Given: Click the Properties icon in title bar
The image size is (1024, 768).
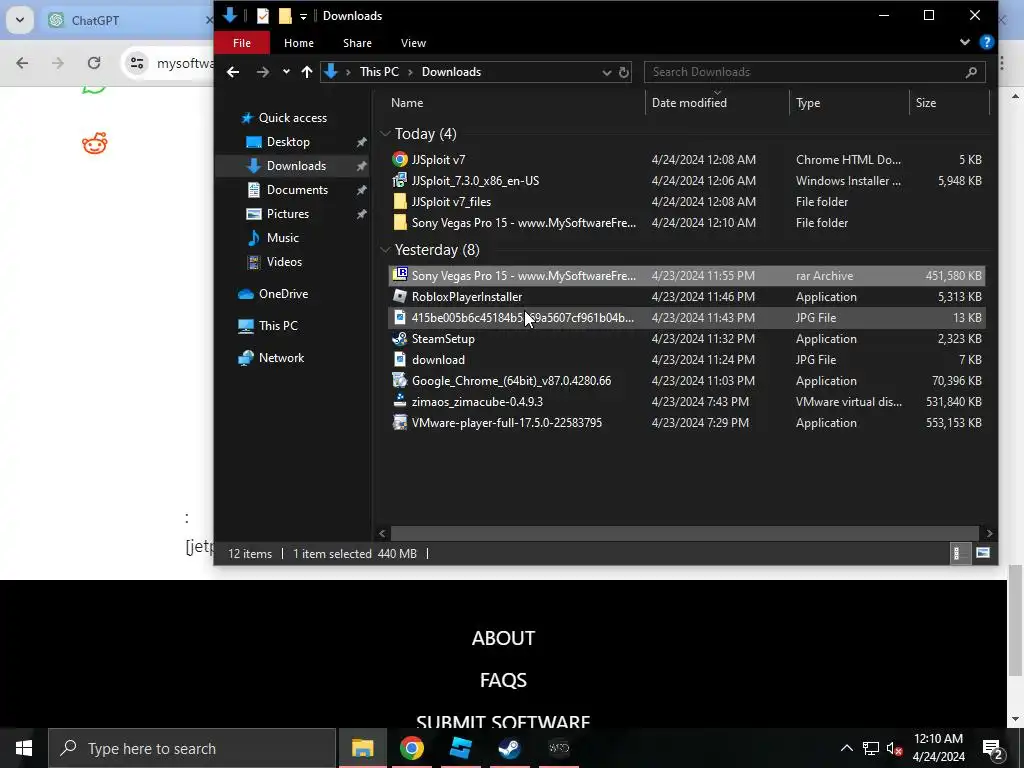Looking at the screenshot, I should click(263, 16).
